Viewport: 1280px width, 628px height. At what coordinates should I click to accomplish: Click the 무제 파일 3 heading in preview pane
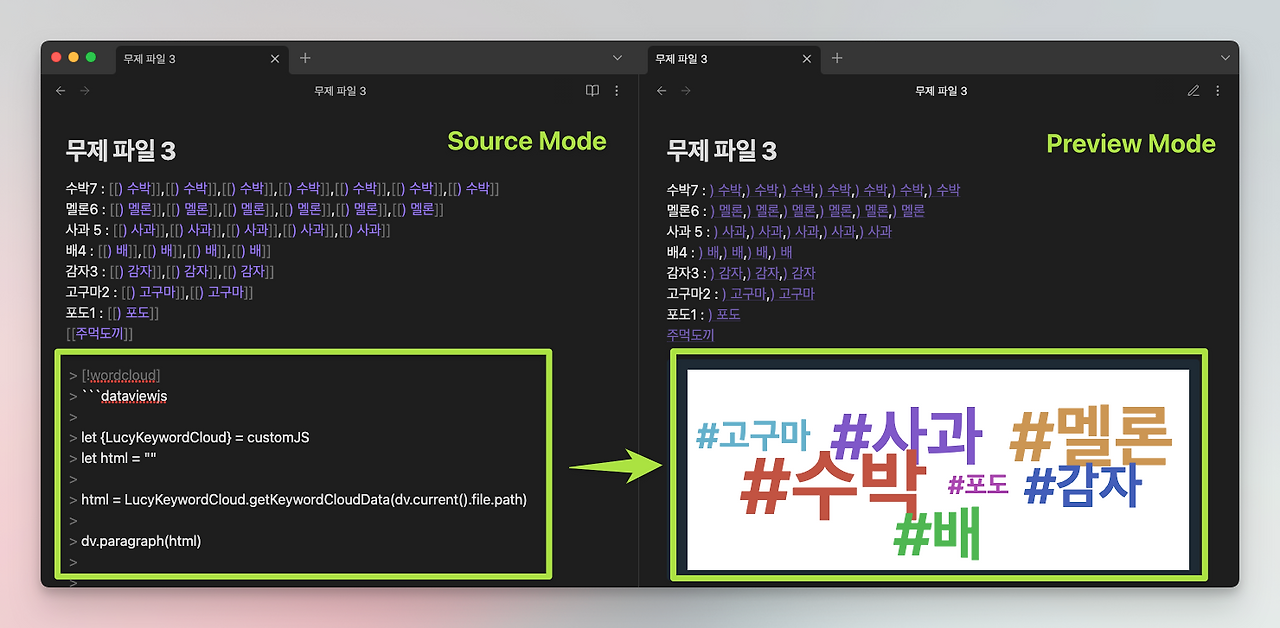[721, 151]
